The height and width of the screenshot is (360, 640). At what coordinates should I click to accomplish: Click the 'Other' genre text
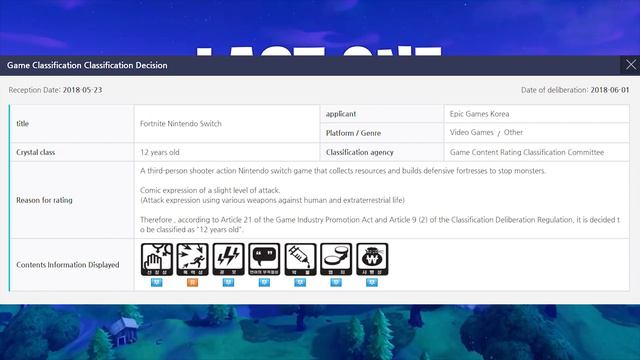click(513, 132)
